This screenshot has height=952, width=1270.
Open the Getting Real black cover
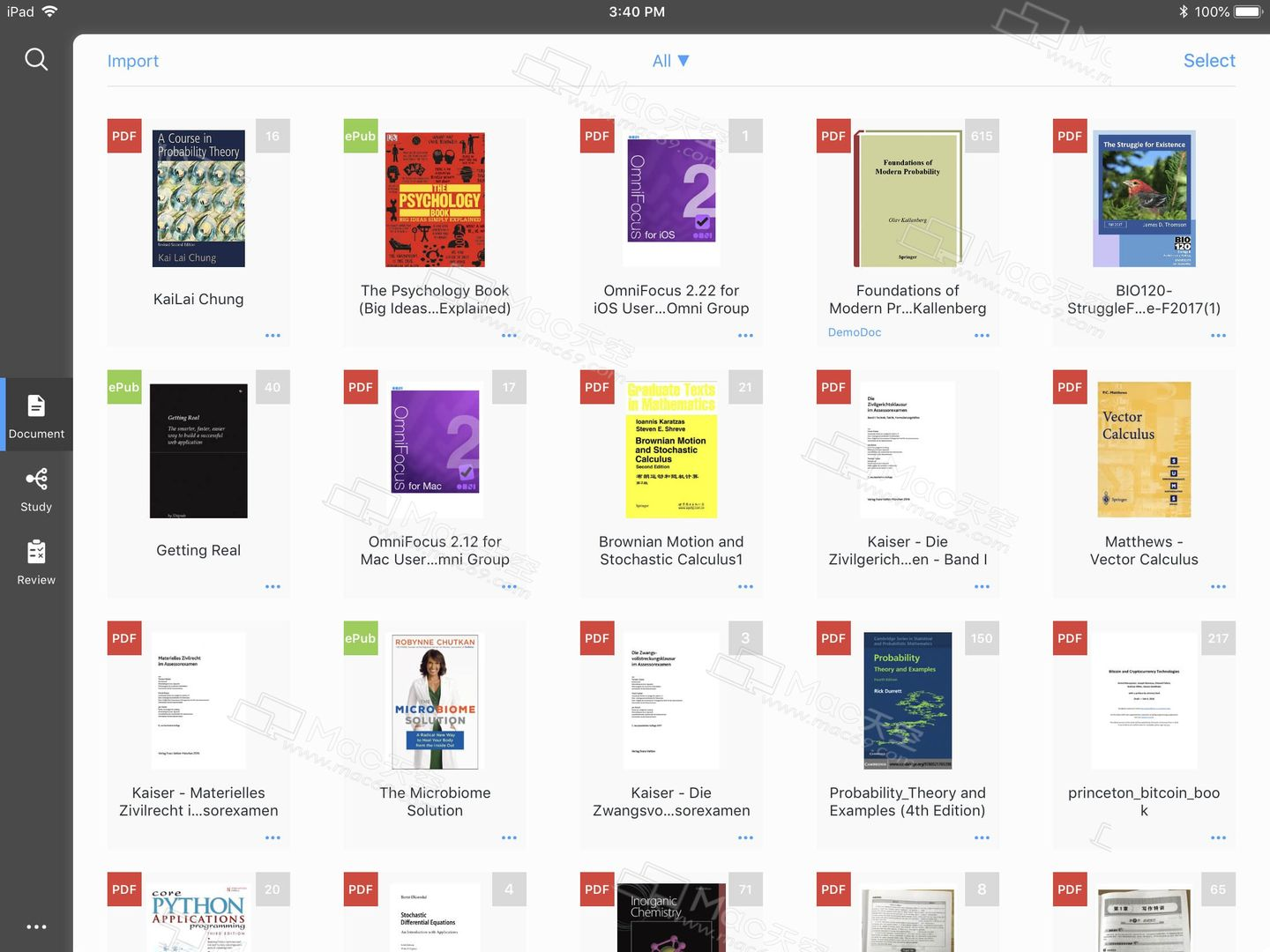tap(198, 450)
